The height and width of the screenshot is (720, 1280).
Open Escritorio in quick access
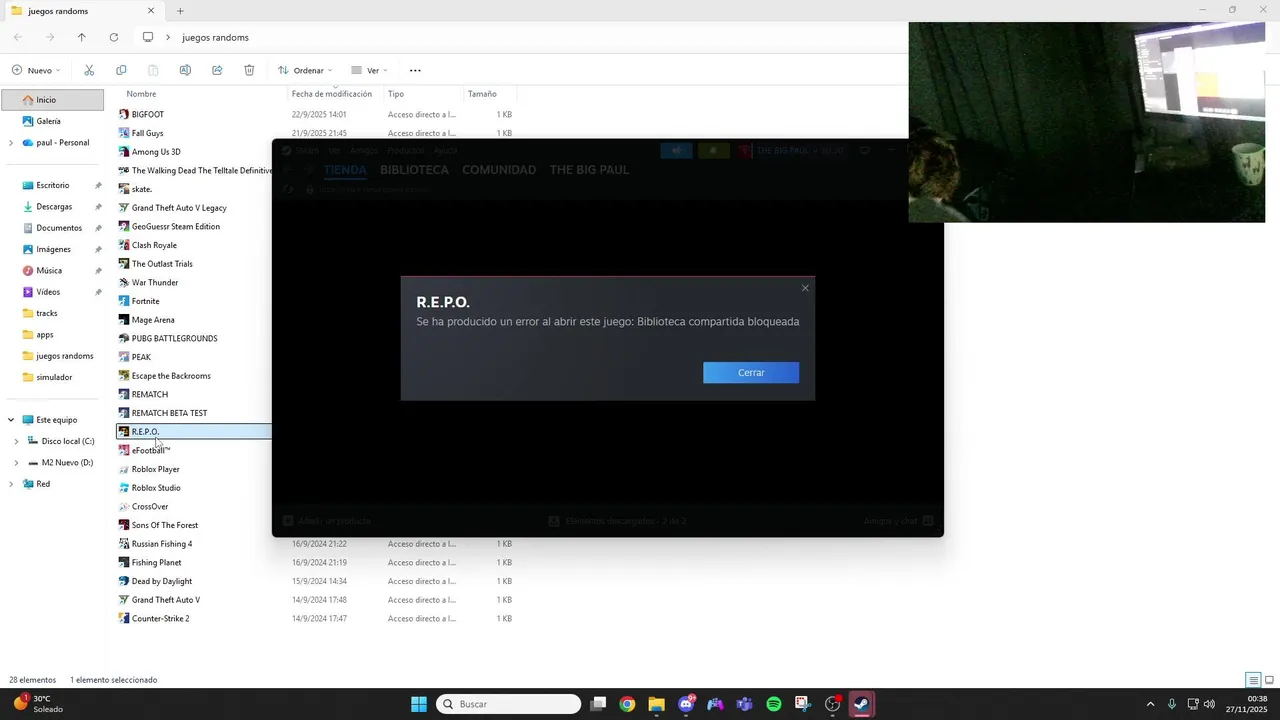click(x=52, y=185)
